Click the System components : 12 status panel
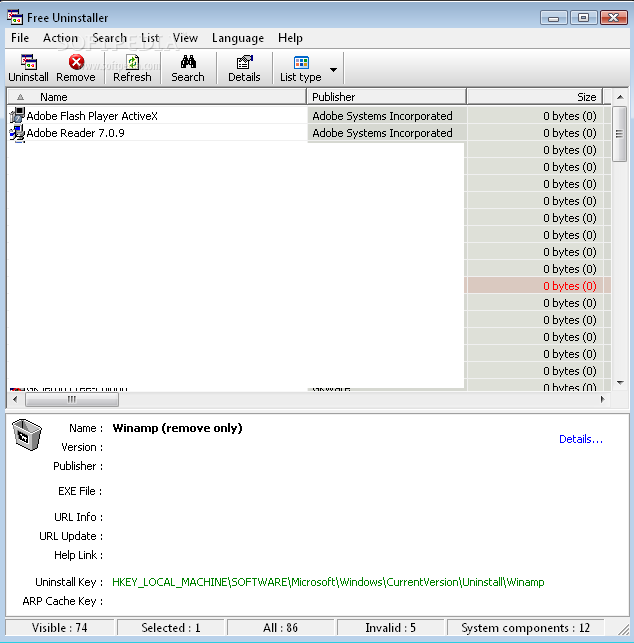Image resolution: width=634 pixels, height=643 pixels. pos(525,628)
